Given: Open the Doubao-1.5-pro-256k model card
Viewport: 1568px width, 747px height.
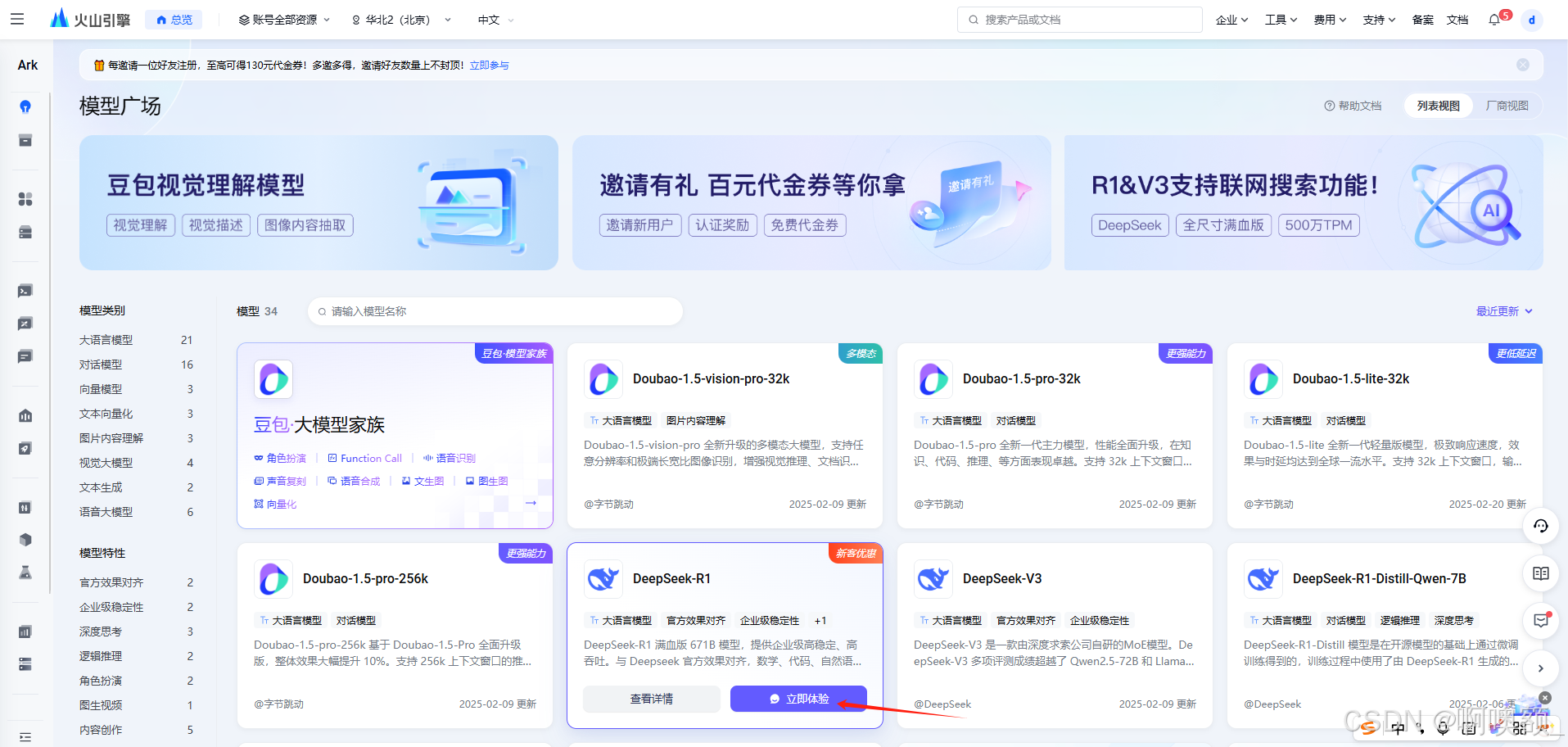Looking at the screenshot, I should click(x=395, y=636).
